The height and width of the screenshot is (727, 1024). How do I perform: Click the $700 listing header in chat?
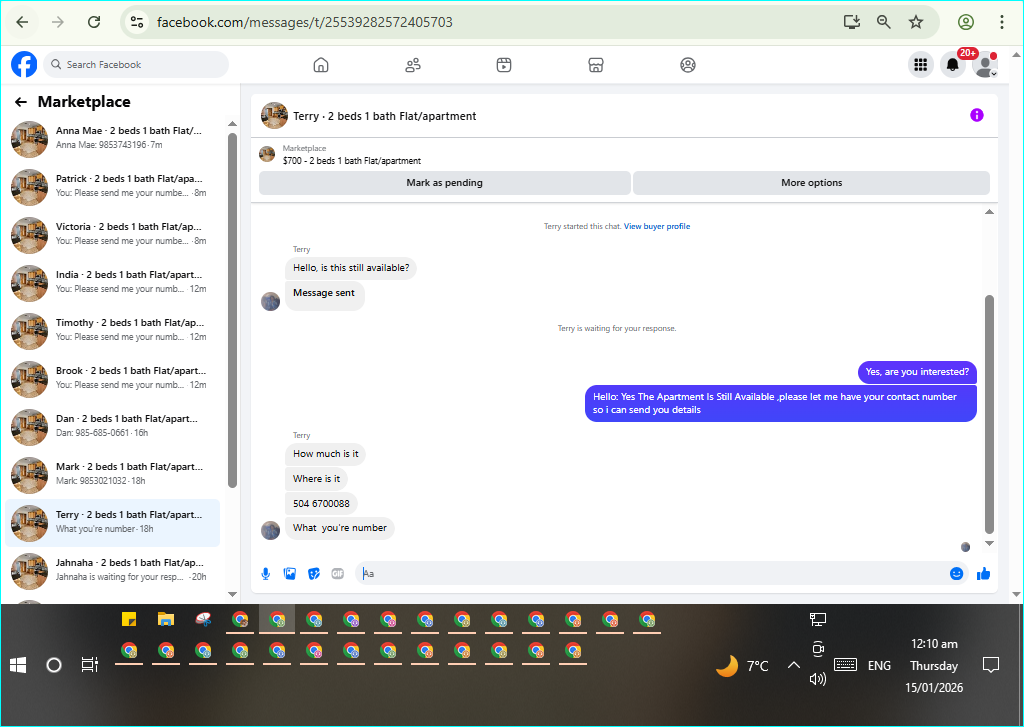pos(351,161)
